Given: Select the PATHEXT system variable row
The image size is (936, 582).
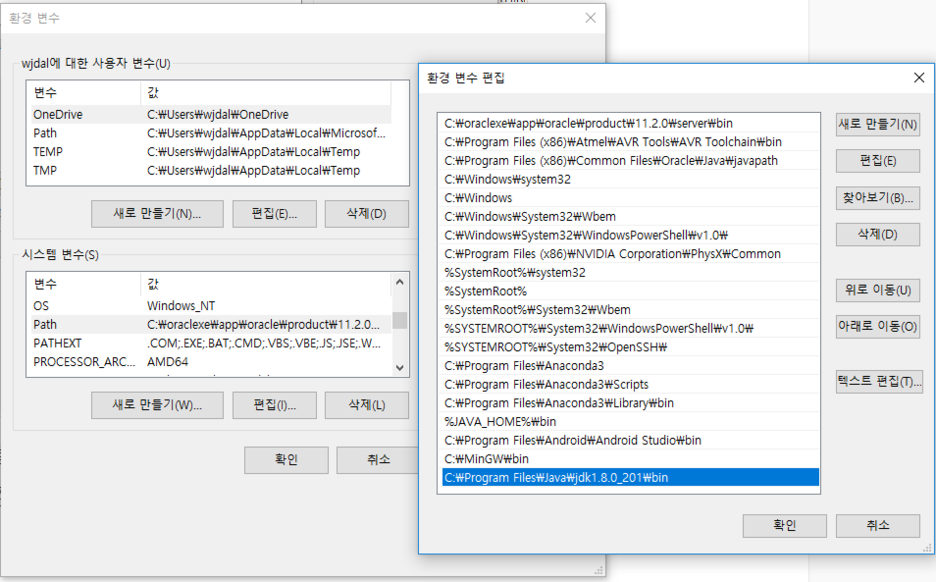Looking at the screenshot, I should pos(211,343).
